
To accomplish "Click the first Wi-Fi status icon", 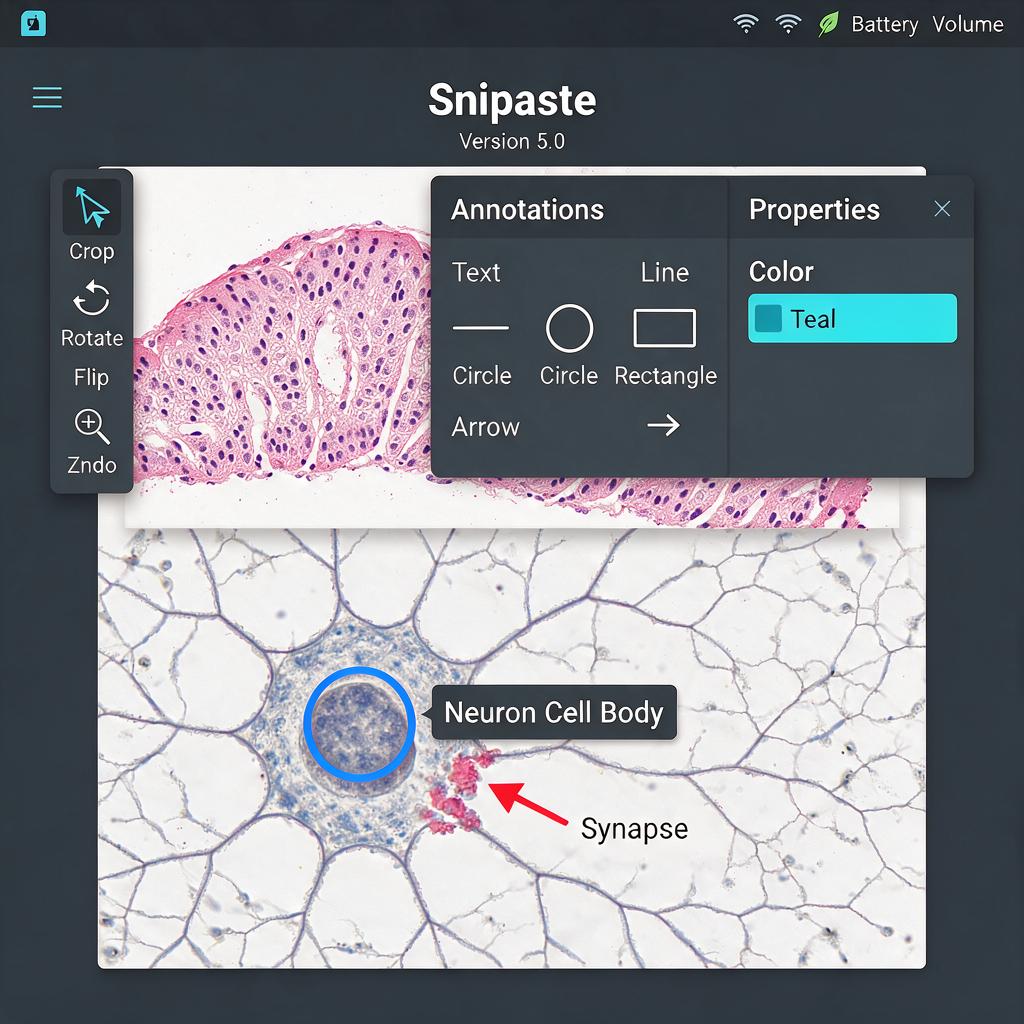I will (x=746, y=24).
